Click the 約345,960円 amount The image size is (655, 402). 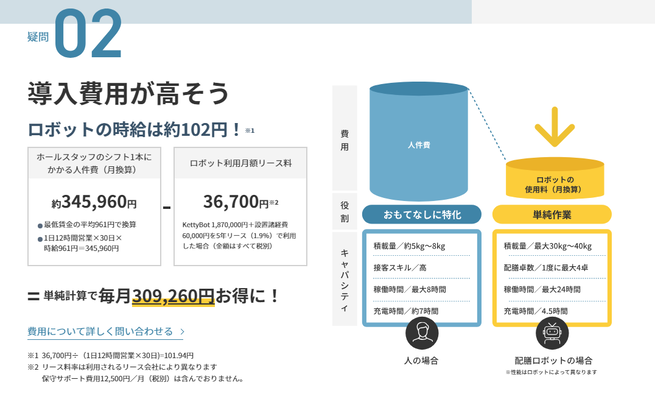click(x=94, y=202)
